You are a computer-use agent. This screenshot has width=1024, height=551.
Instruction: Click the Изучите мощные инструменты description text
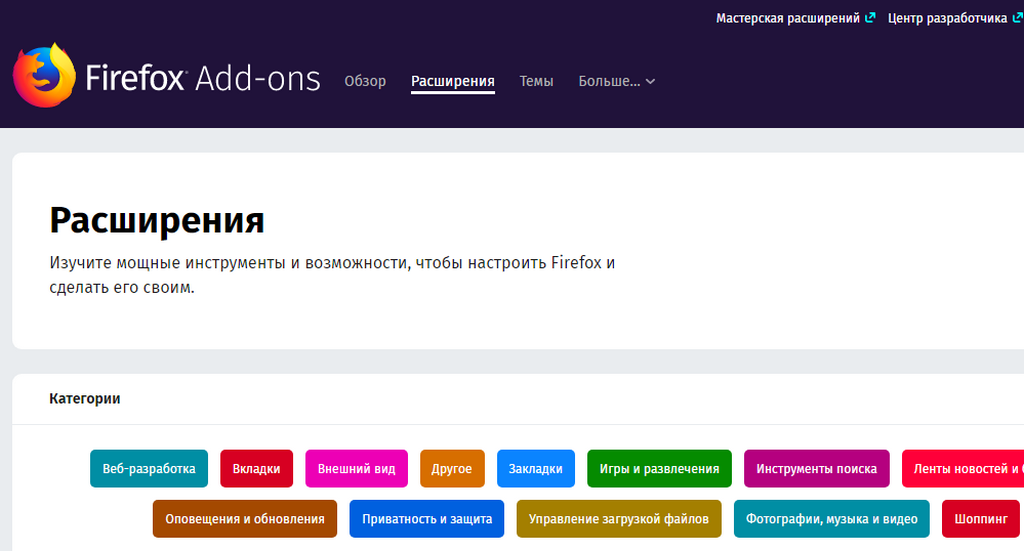coord(332,274)
